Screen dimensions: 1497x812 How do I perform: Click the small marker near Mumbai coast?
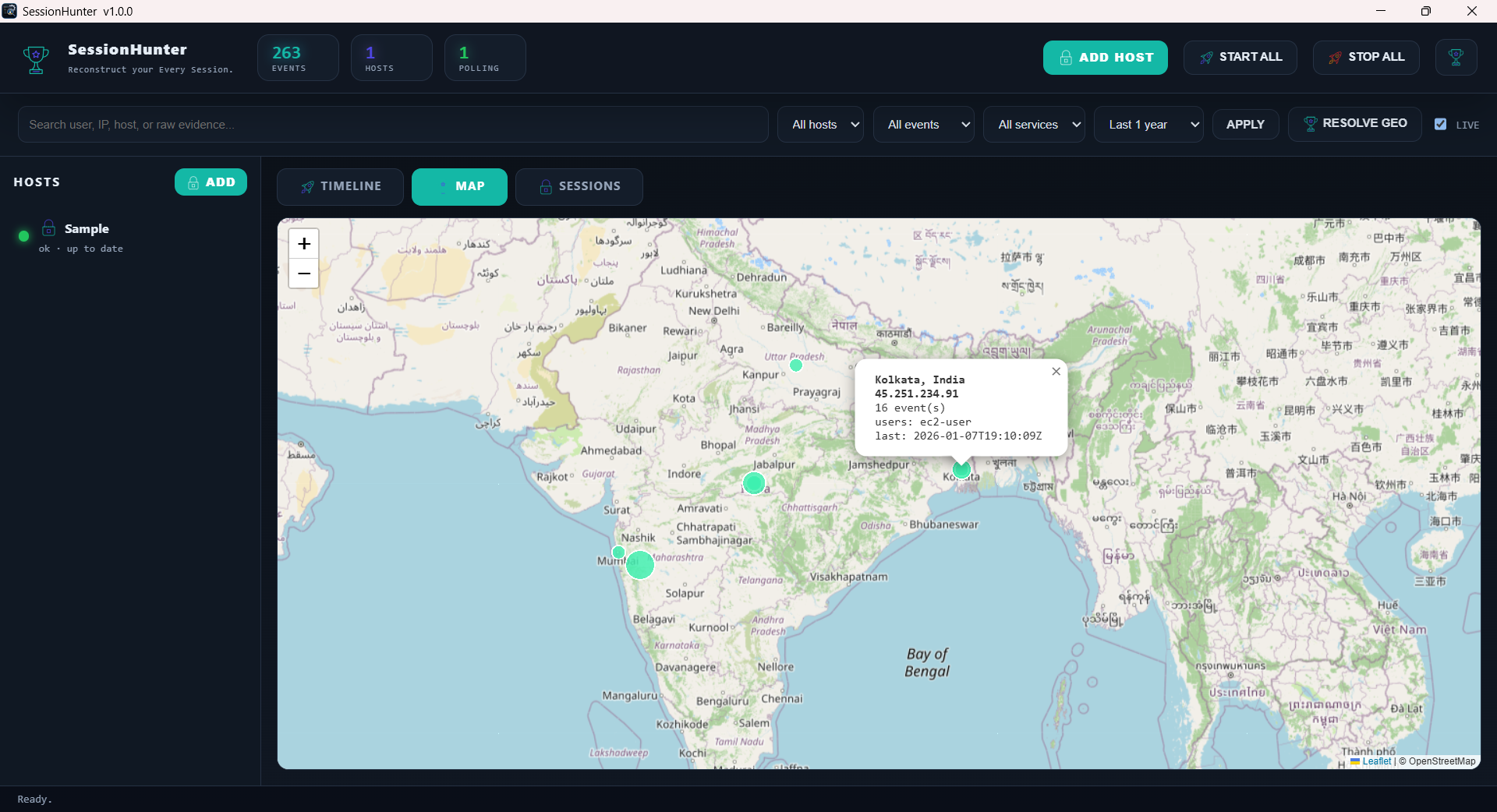[x=618, y=553]
